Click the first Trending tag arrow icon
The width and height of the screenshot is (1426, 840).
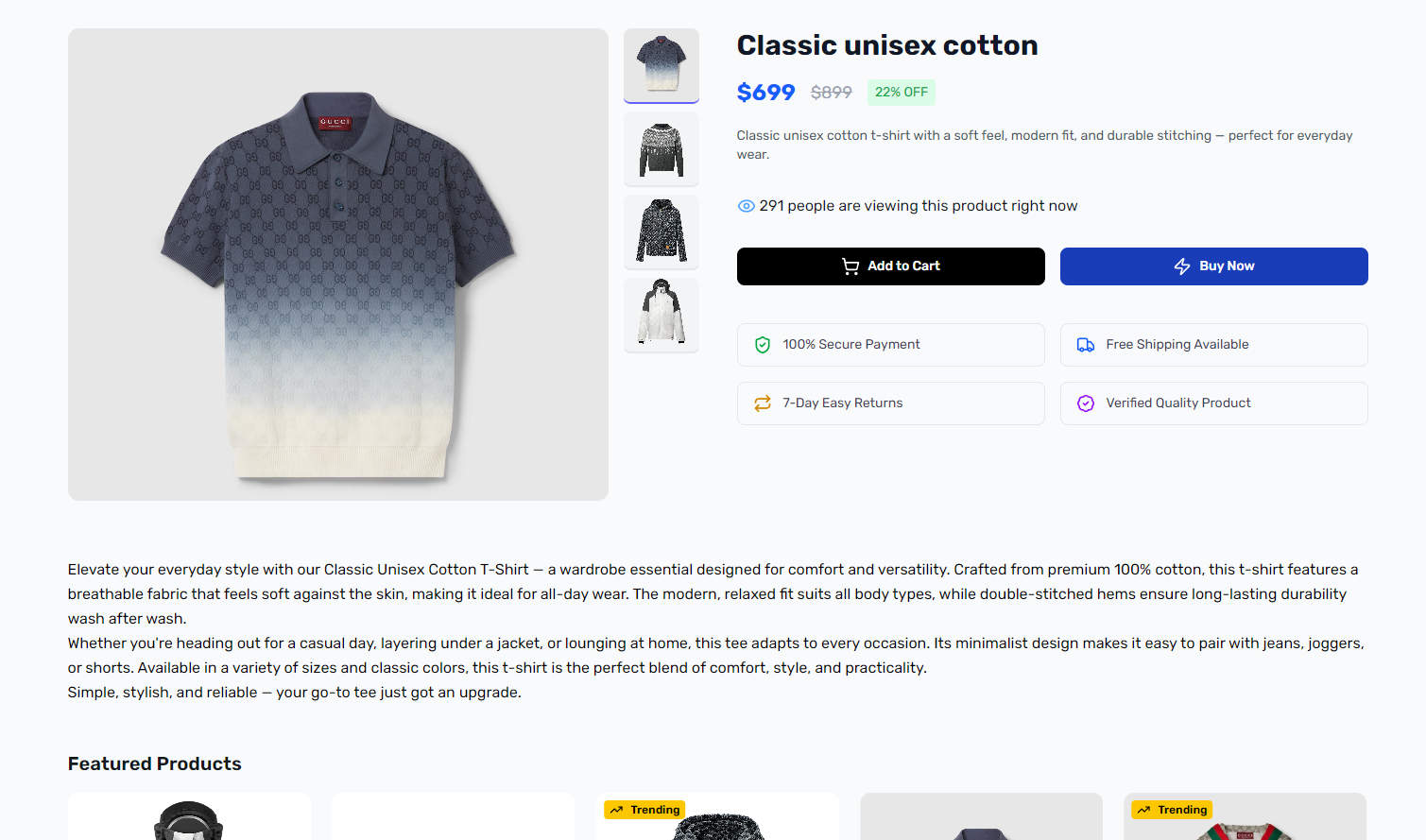617,810
